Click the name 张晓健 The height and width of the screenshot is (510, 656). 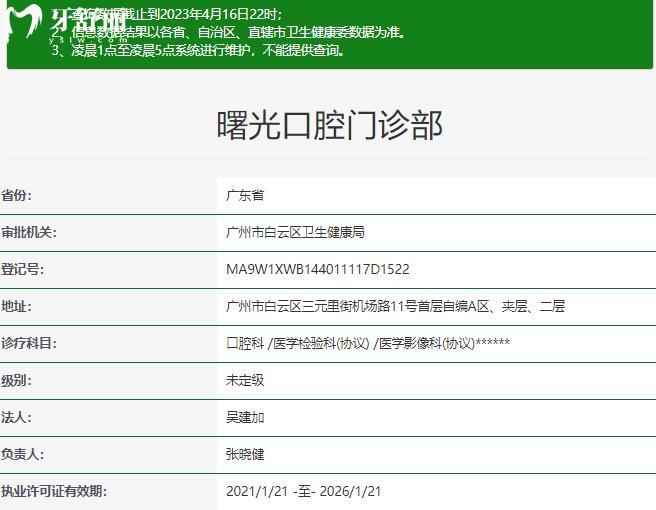coord(245,454)
